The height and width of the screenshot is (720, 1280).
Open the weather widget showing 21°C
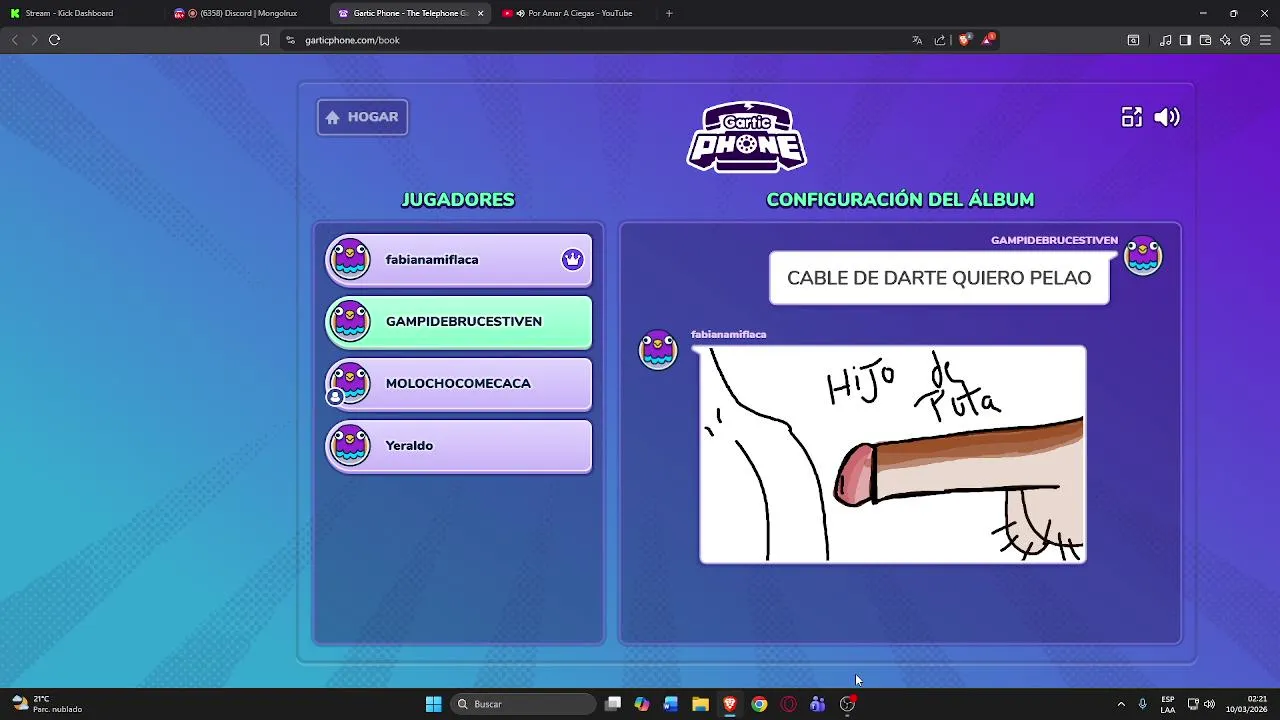48,704
